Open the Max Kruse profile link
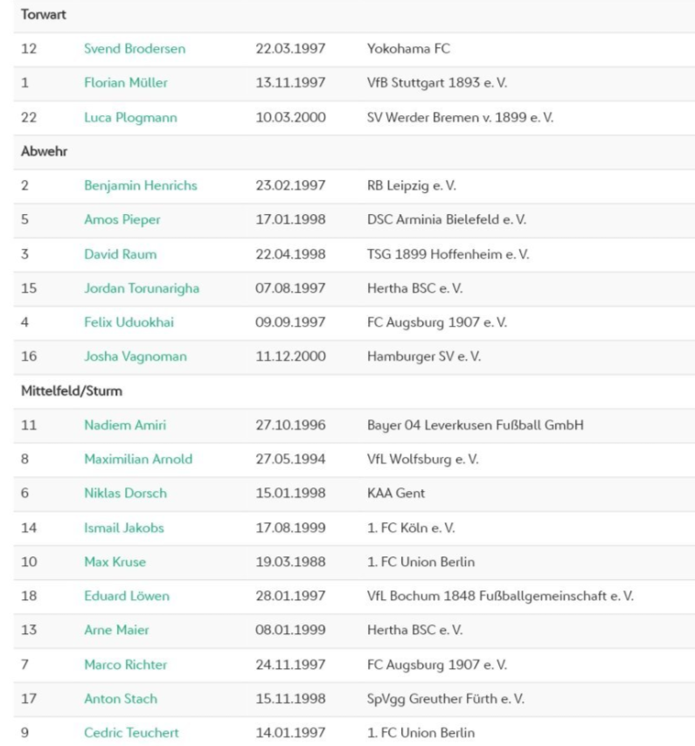 [x=115, y=562]
